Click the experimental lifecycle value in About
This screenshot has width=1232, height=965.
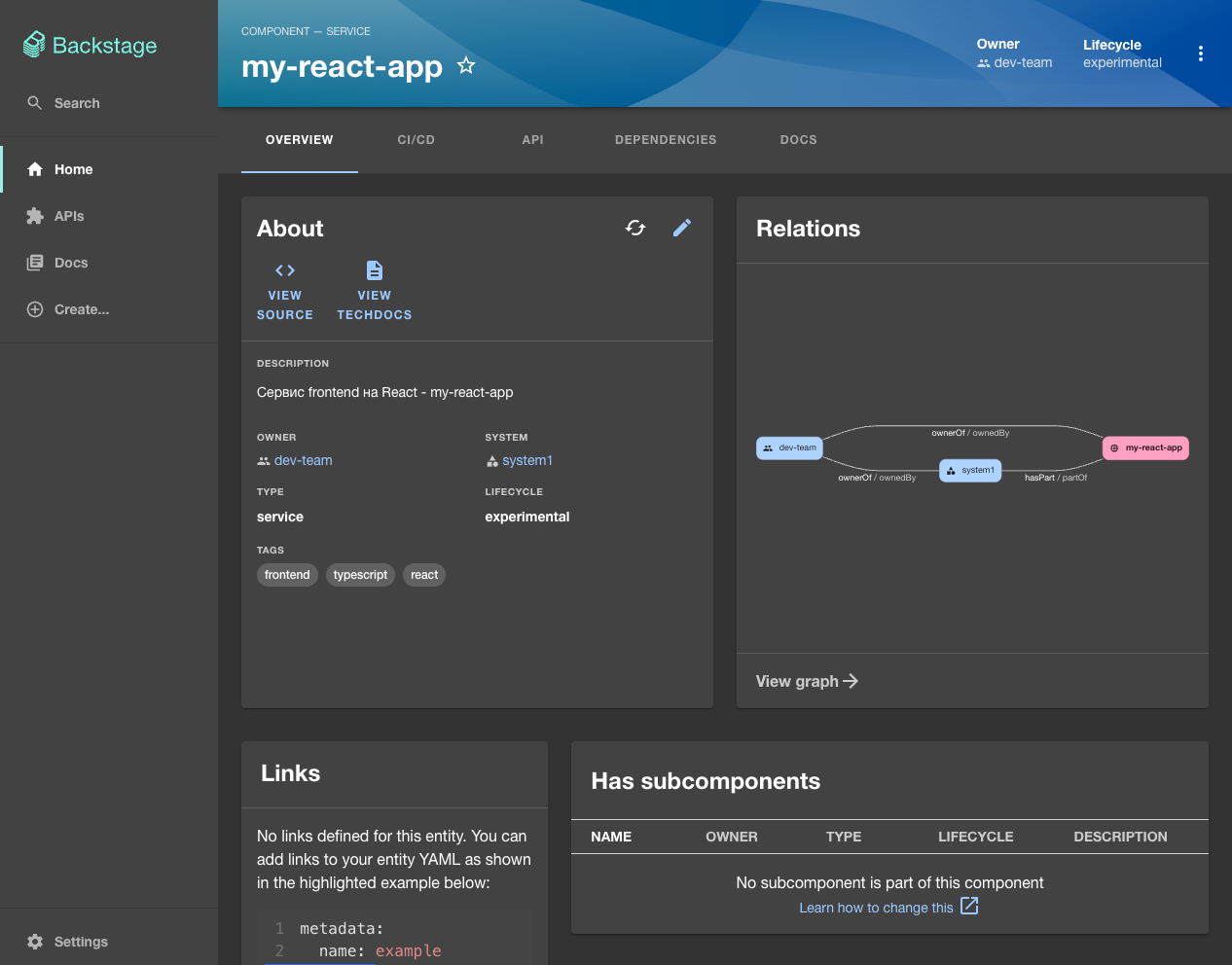527,517
